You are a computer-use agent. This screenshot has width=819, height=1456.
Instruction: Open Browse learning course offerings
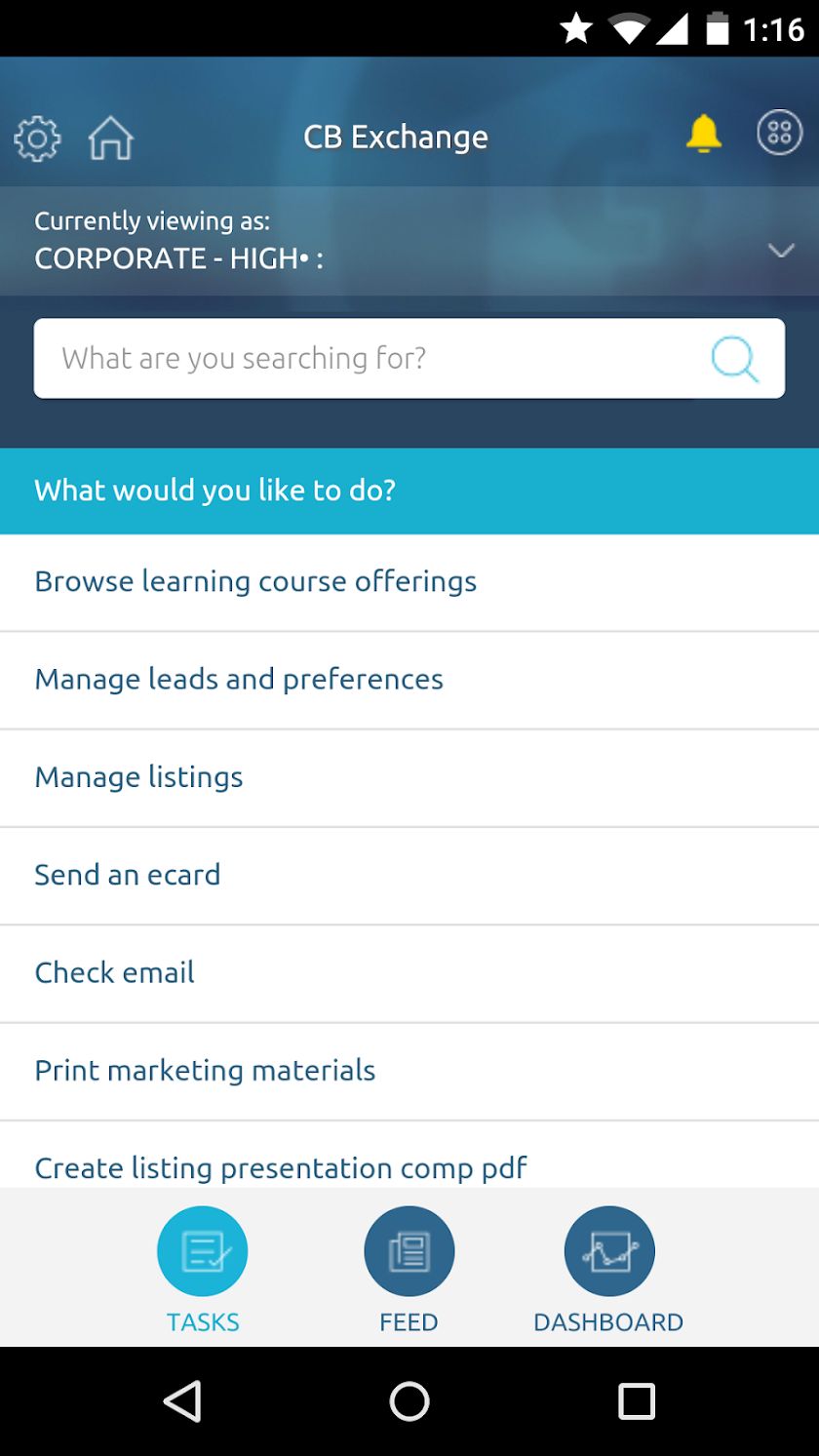pos(255,582)
